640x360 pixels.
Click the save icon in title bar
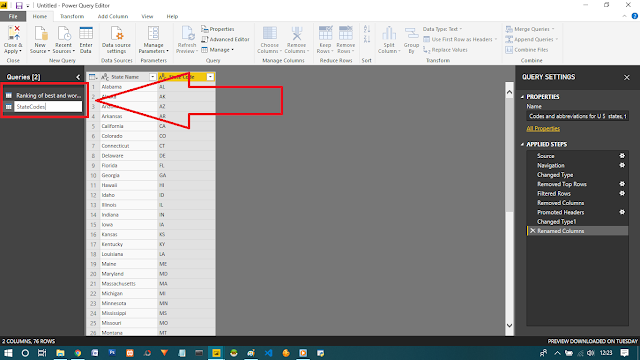(19, 6)
